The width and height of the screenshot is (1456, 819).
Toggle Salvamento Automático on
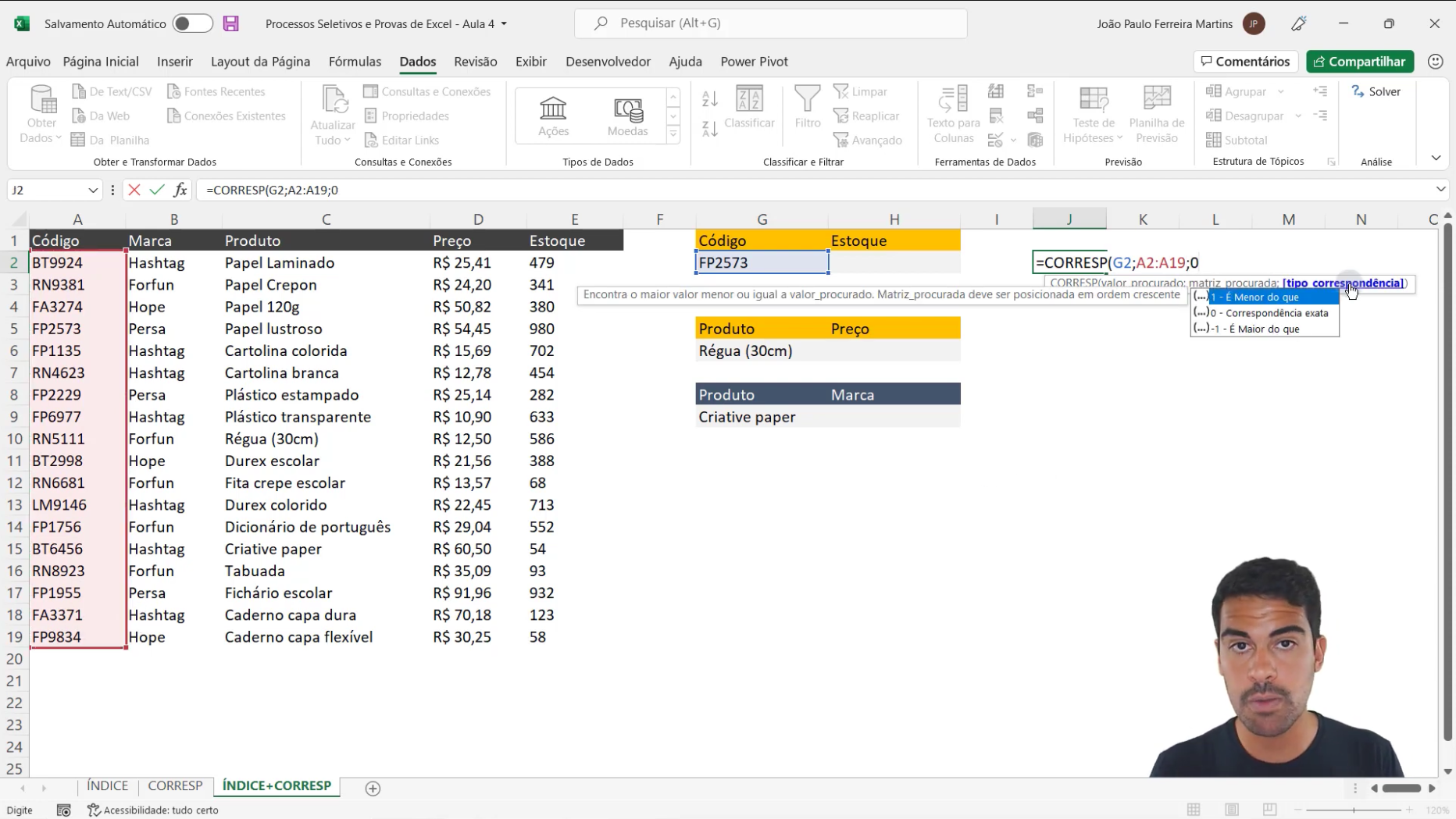191,23
